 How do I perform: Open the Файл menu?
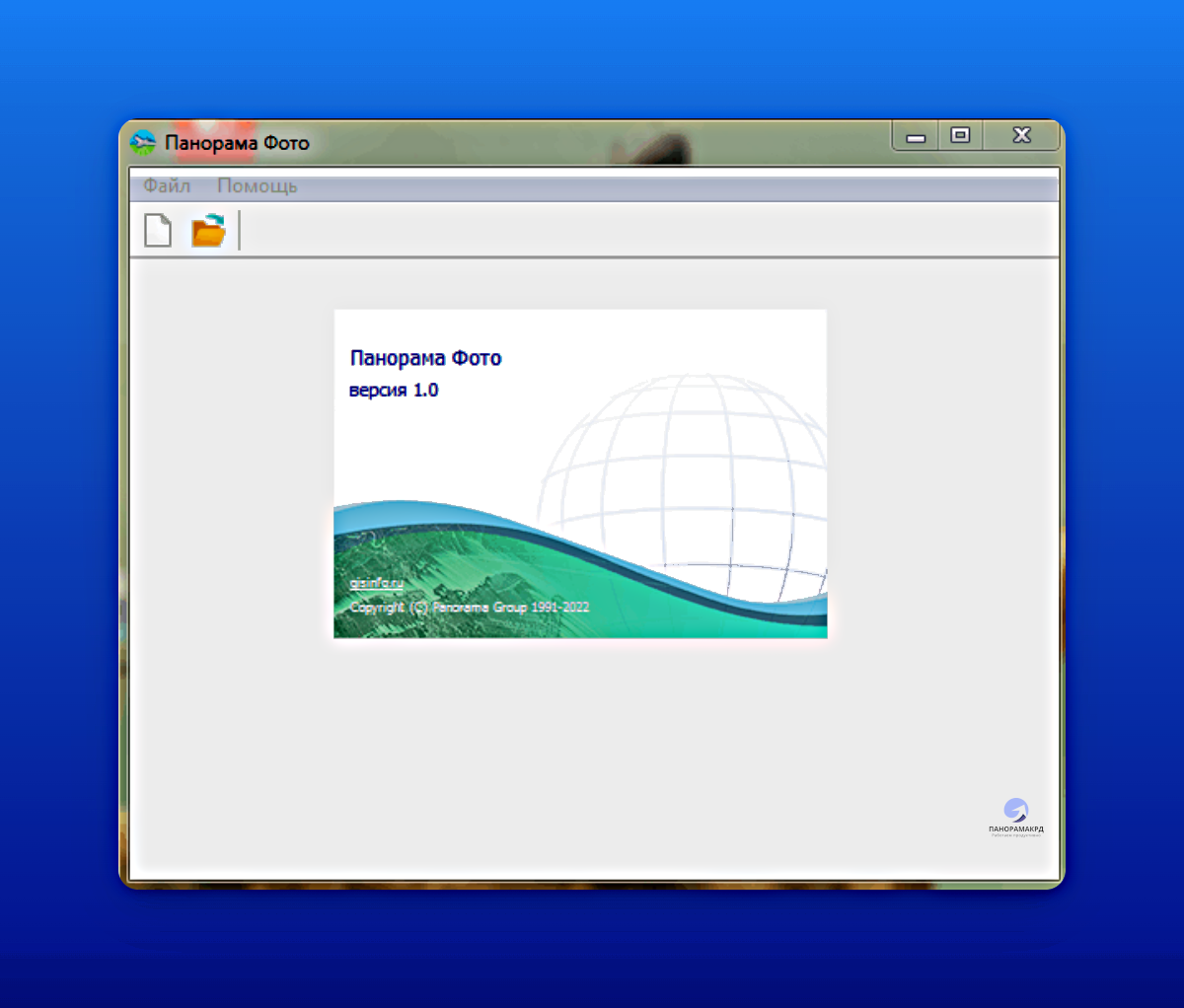(167, 185)
